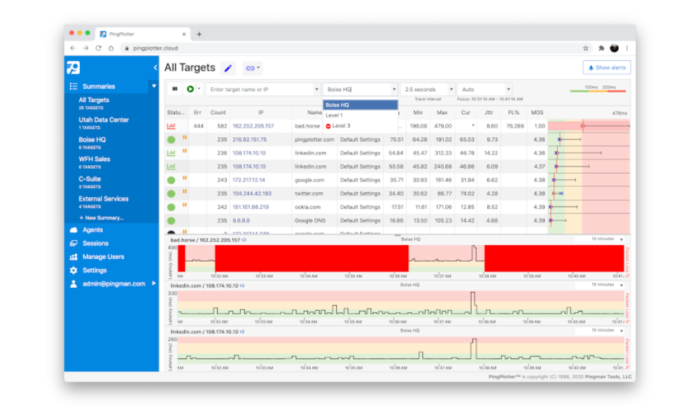Image resolution: width=700 pixels, height=420 pixels.
Task: Click green status circle for twitter.com
Action: [171, 194]
